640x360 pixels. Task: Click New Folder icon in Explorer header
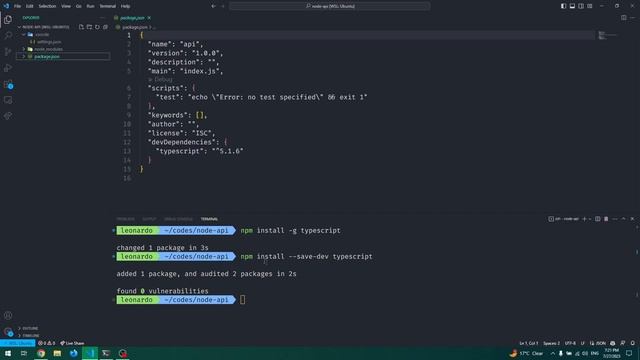tap(89, 27)
